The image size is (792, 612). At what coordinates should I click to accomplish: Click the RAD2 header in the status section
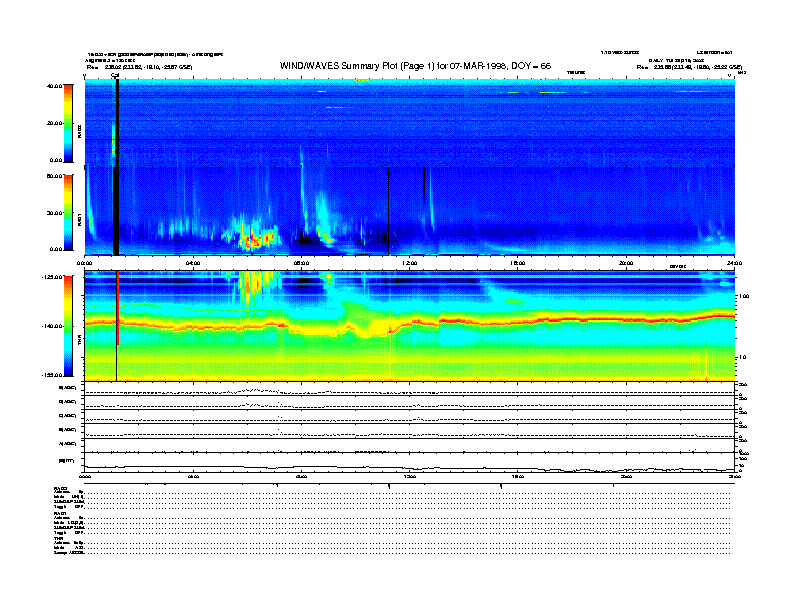coord(60,488)
